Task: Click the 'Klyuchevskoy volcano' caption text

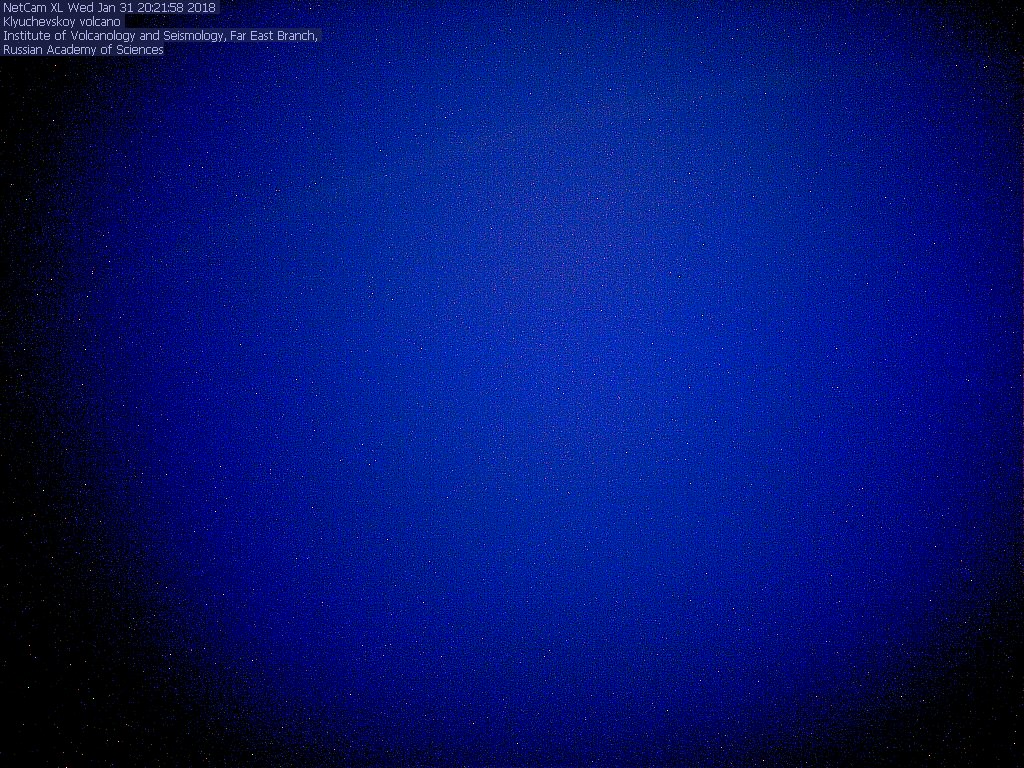Action: pyautogui.click(x=62, y=22)
